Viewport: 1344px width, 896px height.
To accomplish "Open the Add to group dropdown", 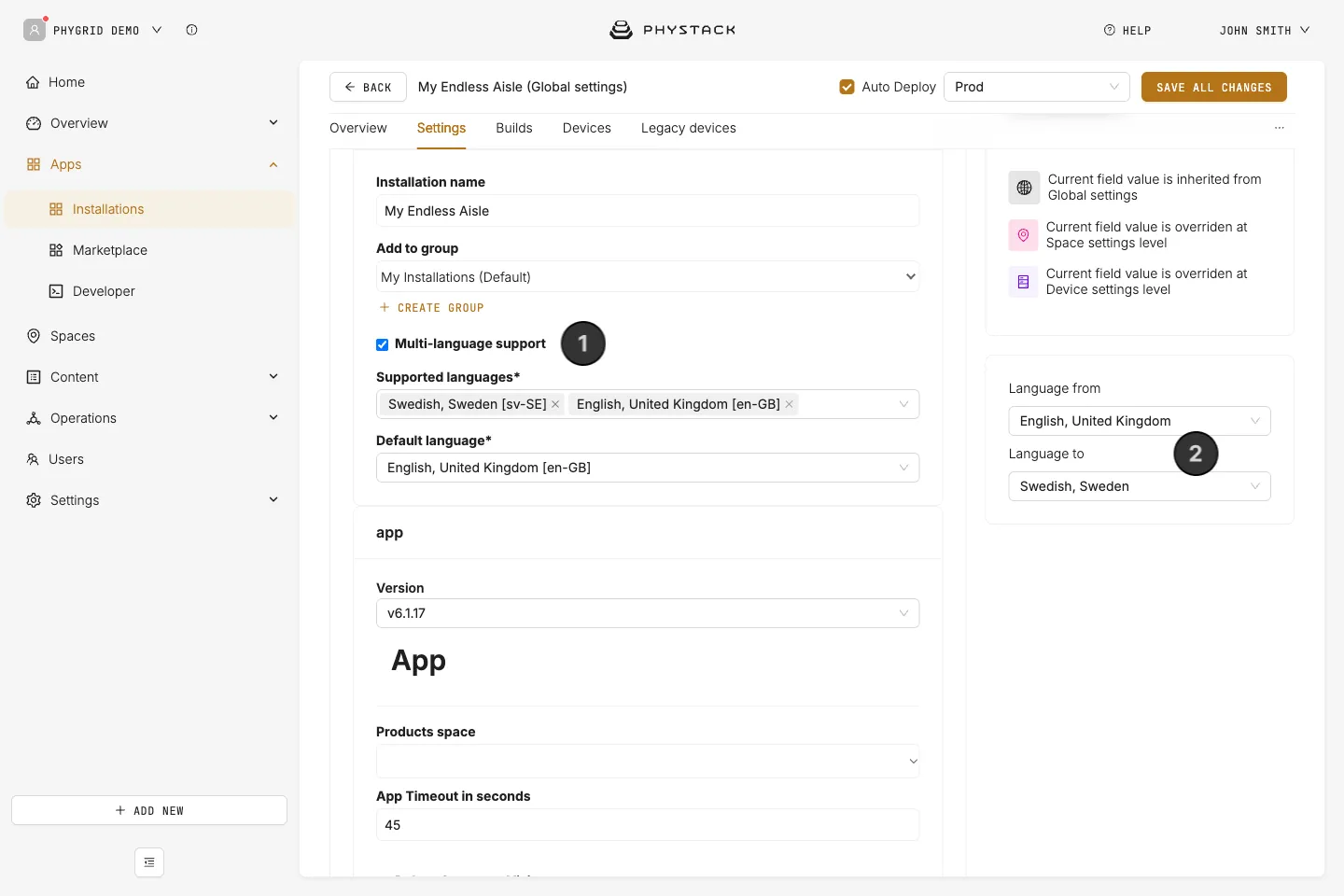I will (648, 277).
